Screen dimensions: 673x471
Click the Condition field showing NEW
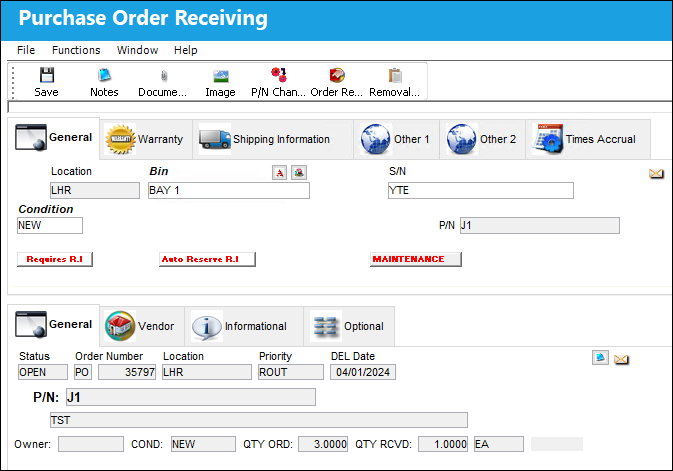(x=50, y=225)
